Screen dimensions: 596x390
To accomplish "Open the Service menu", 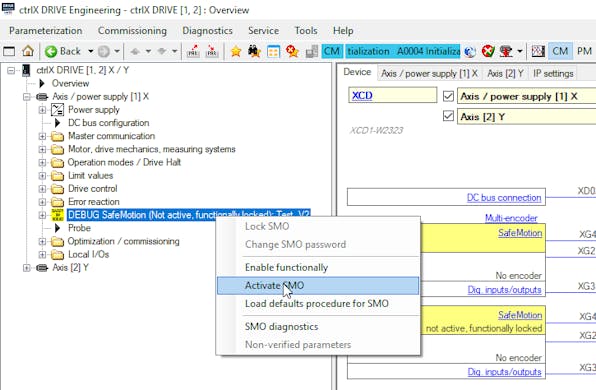I will click(263, 30).
